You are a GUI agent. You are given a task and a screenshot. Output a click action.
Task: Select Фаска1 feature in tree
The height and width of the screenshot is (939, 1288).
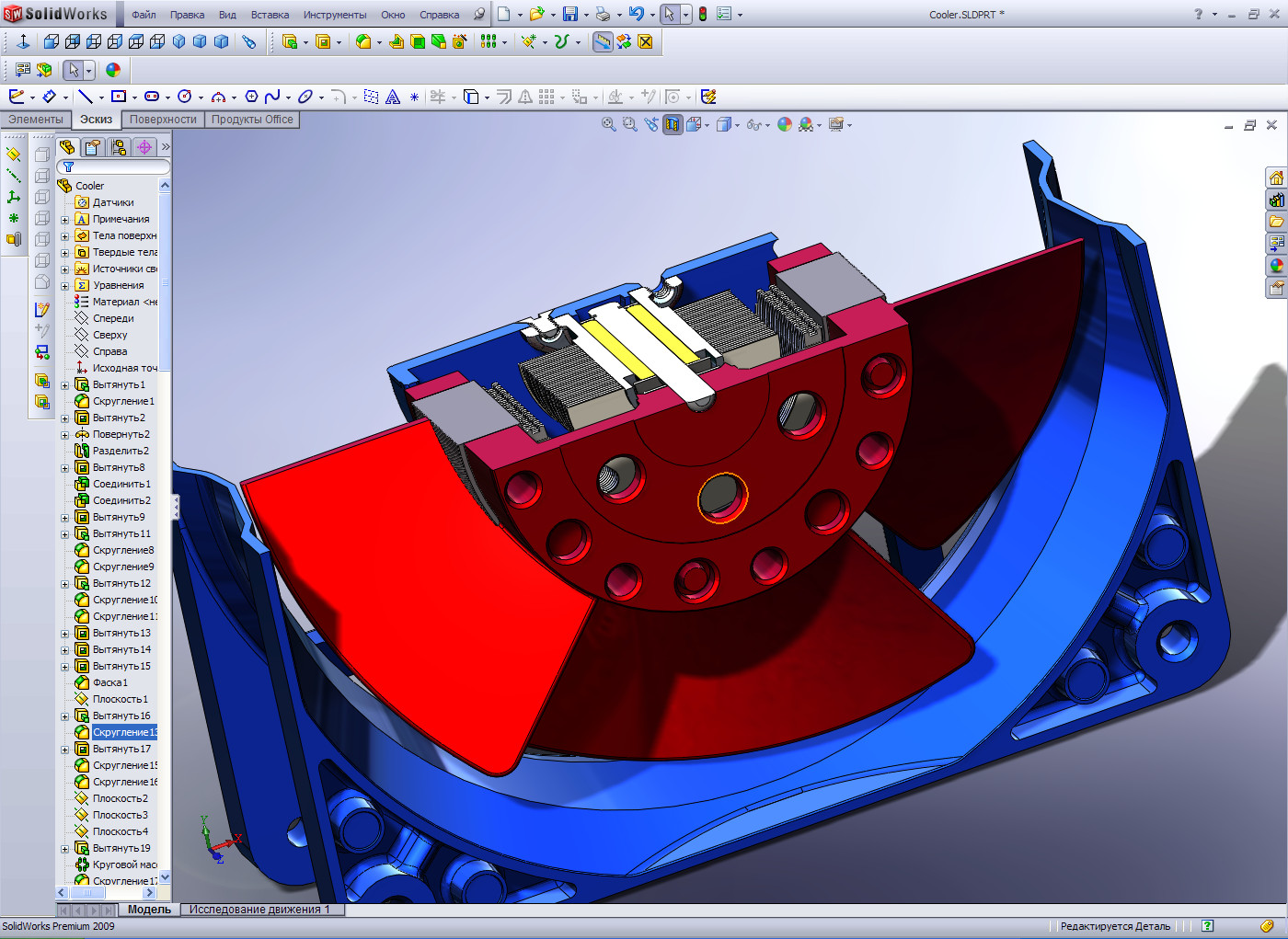tap(110, 682)
